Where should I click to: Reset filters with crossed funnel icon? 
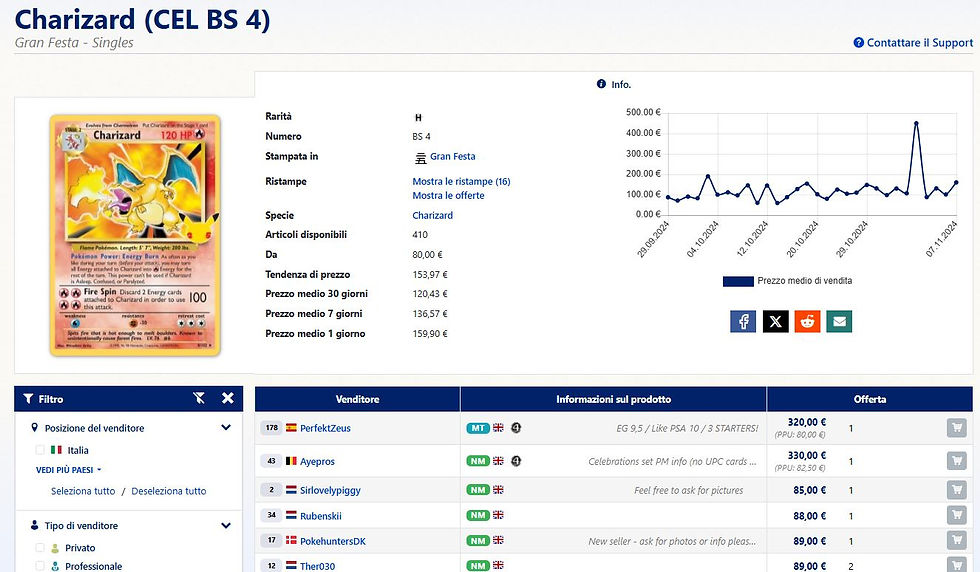pos(199,398)
